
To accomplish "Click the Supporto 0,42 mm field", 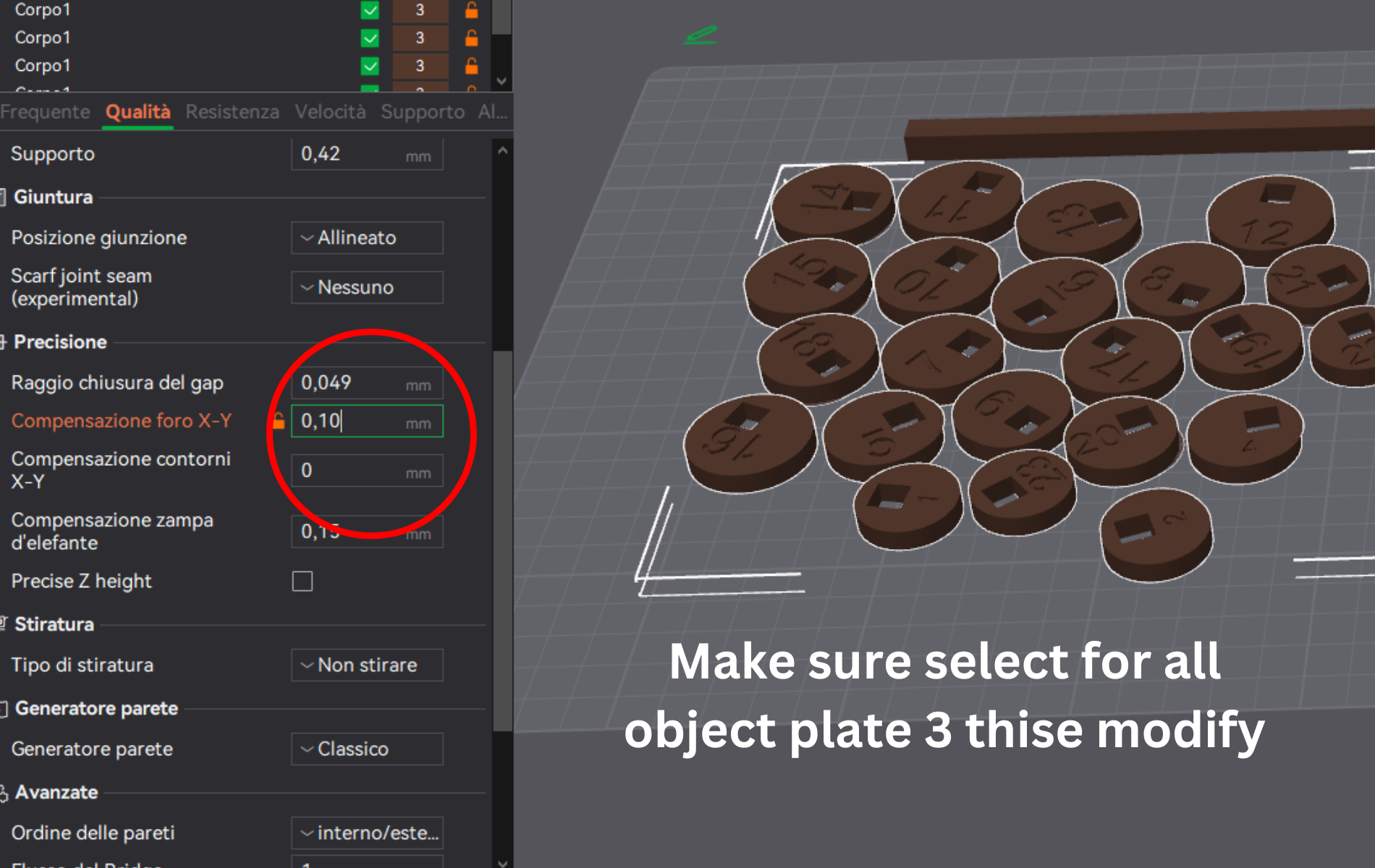I will [x=367, y=153].
